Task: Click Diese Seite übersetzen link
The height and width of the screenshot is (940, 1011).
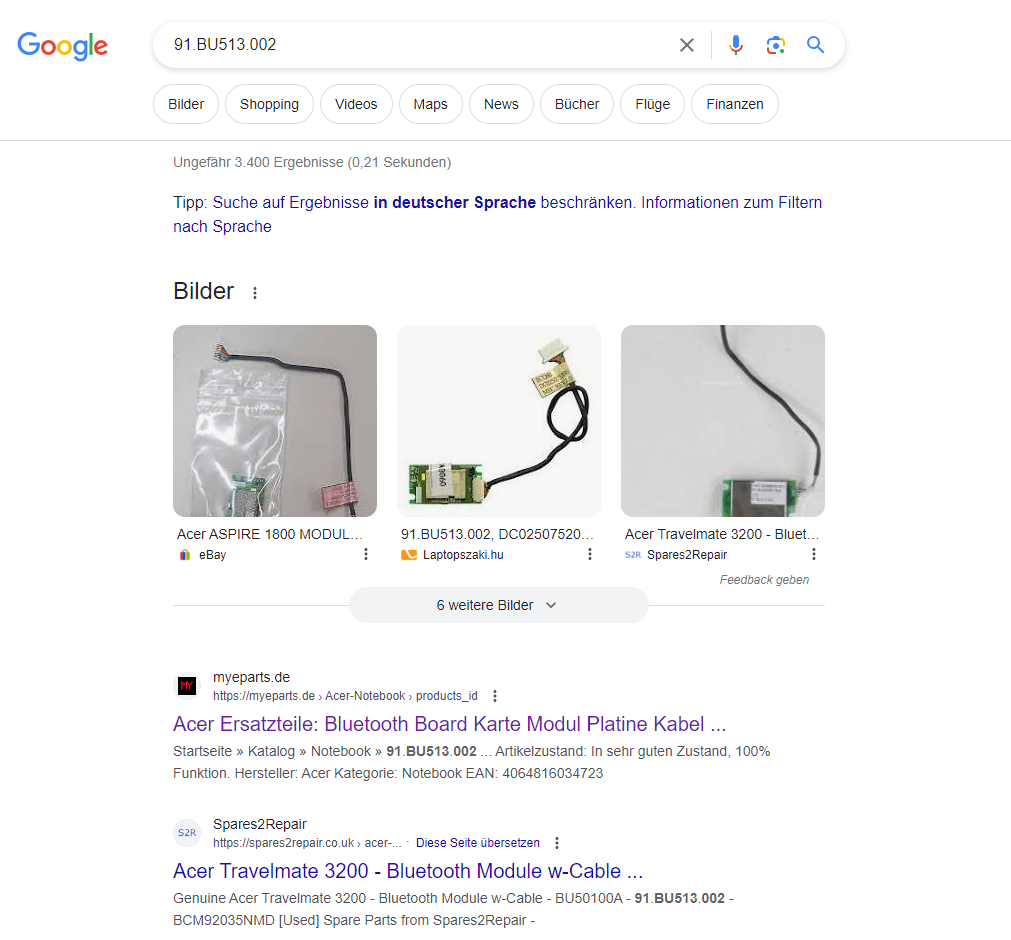Action: pos(478,843)
